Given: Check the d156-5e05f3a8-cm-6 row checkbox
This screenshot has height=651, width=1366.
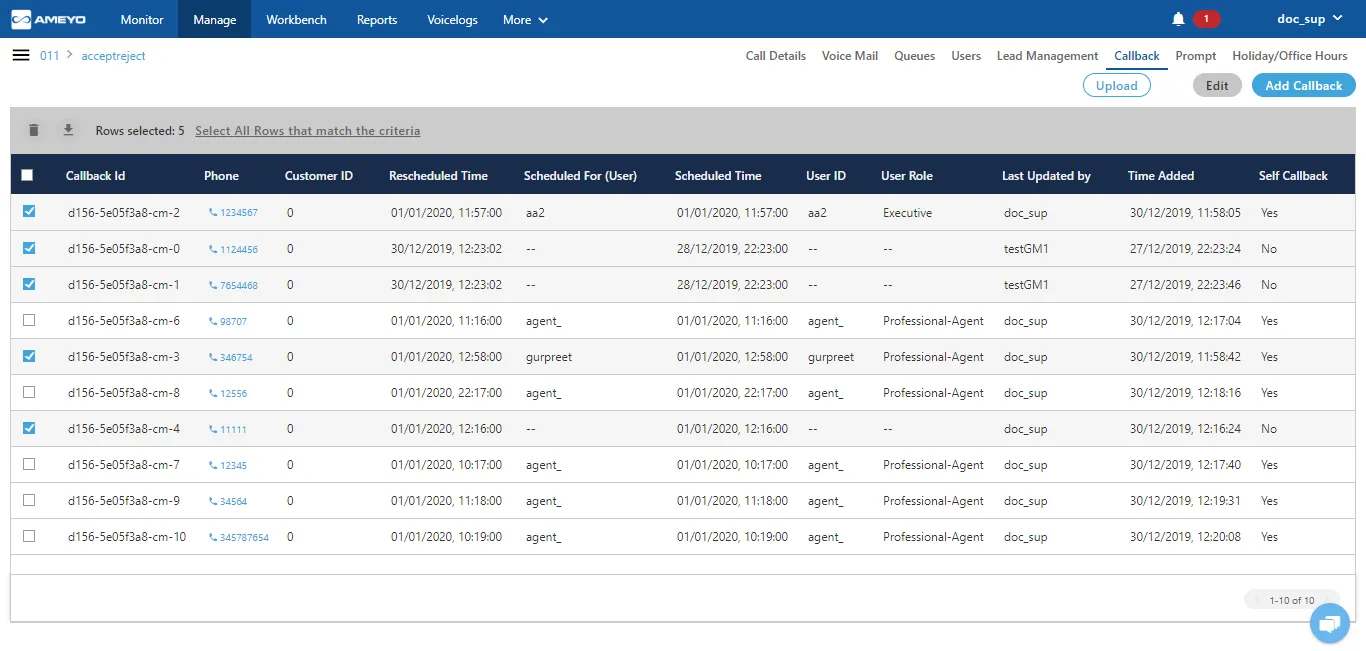Looking at the screenshot, I should click(28, 320).
